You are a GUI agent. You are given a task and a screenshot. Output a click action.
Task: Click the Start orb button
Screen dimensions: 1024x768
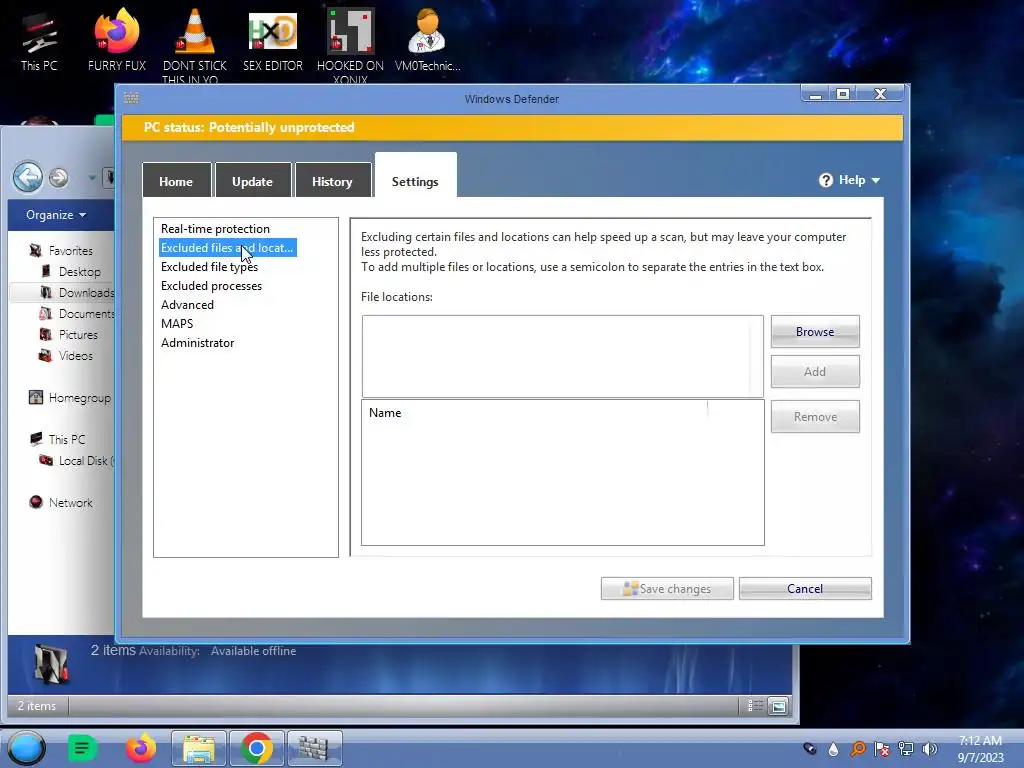coord(26,748)
